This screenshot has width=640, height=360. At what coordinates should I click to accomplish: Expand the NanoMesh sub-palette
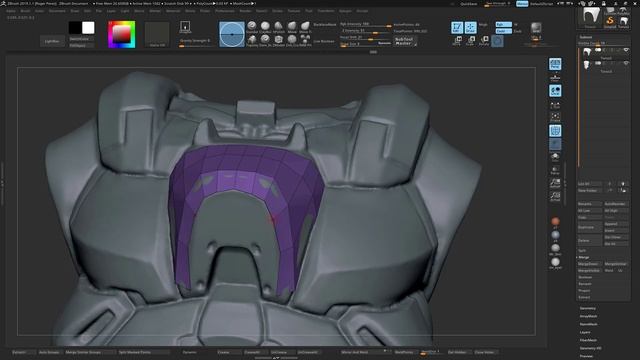[589, 324]
